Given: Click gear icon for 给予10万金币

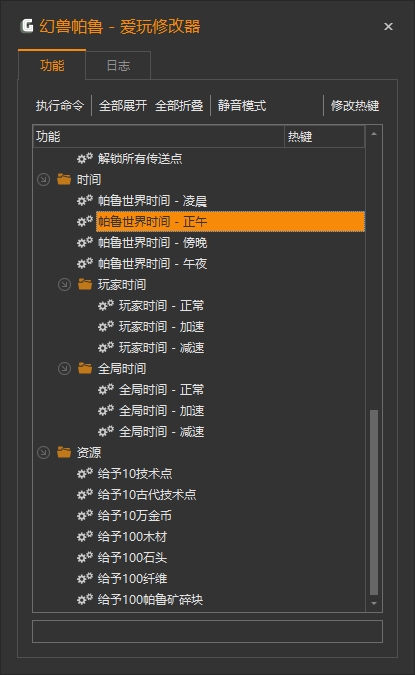Looking at the screenshot, I should [x=85, y=515].
